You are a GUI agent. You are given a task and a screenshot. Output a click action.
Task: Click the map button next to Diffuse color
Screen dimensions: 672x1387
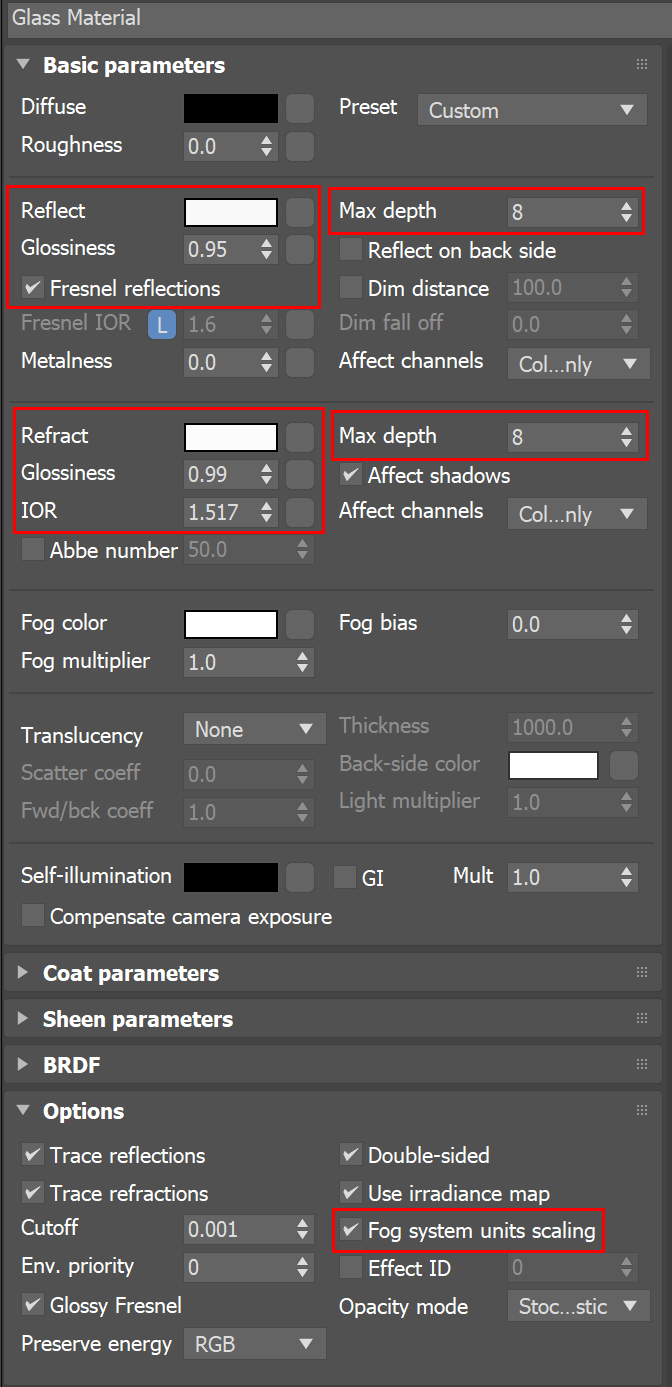tap(300, 108)
